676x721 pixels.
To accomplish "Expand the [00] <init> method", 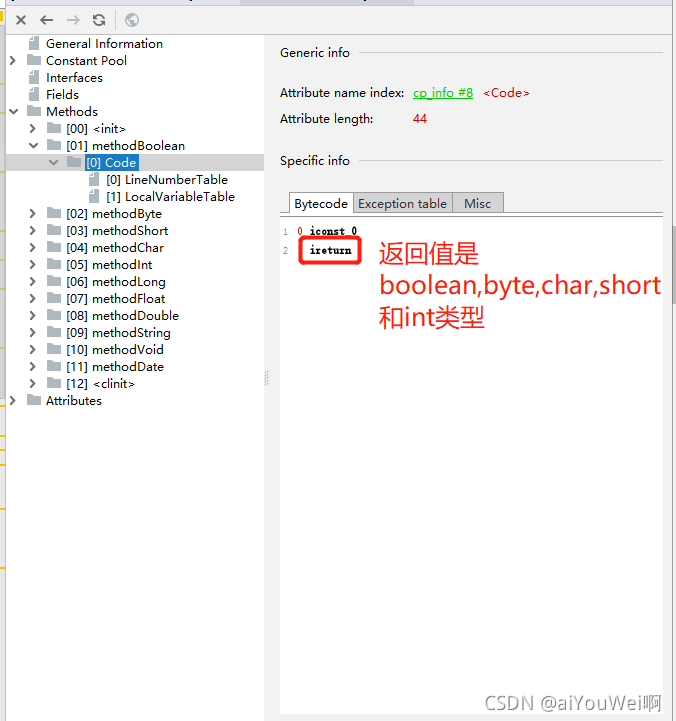I will (x=33, y=128).
